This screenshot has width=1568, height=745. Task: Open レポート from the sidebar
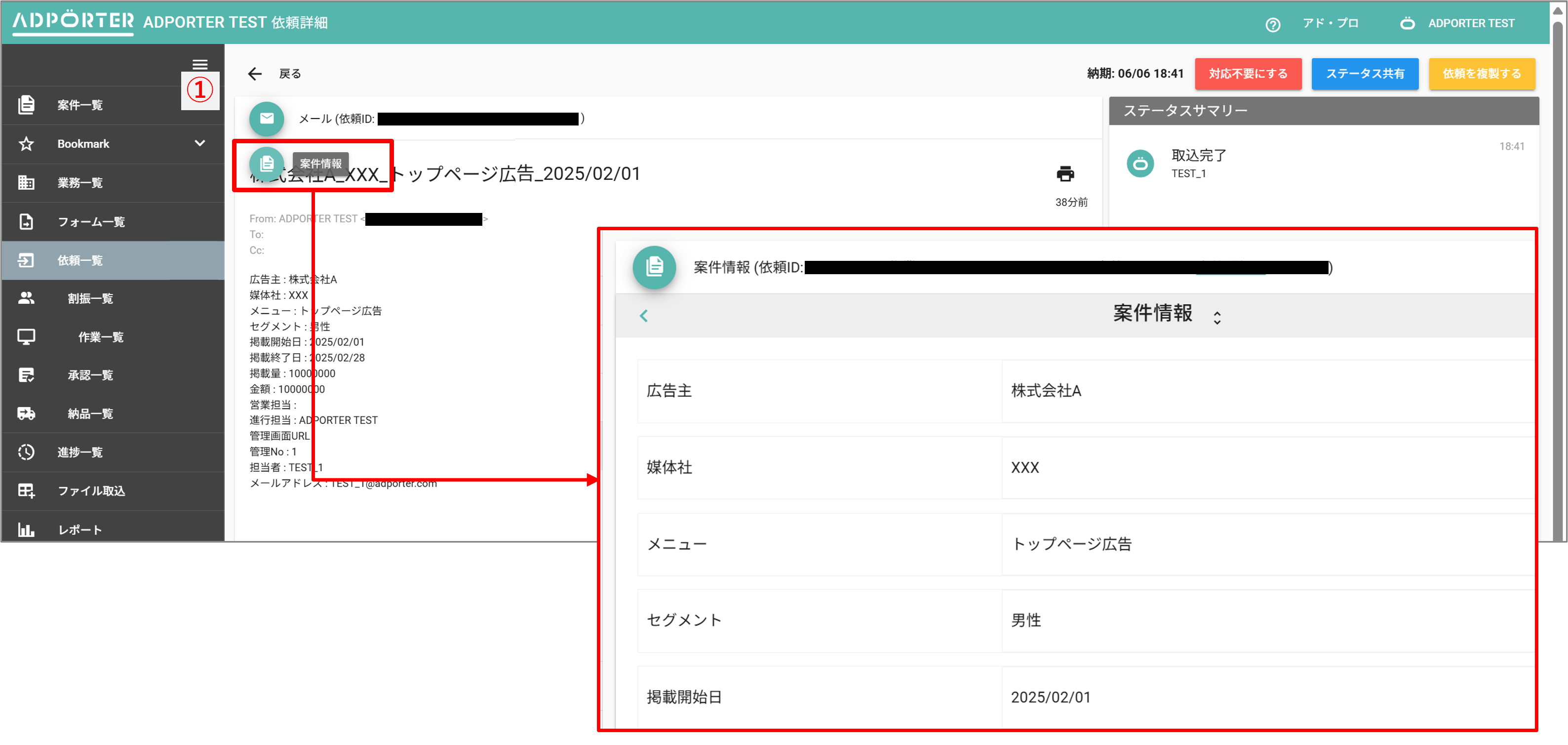pos(79,529)
